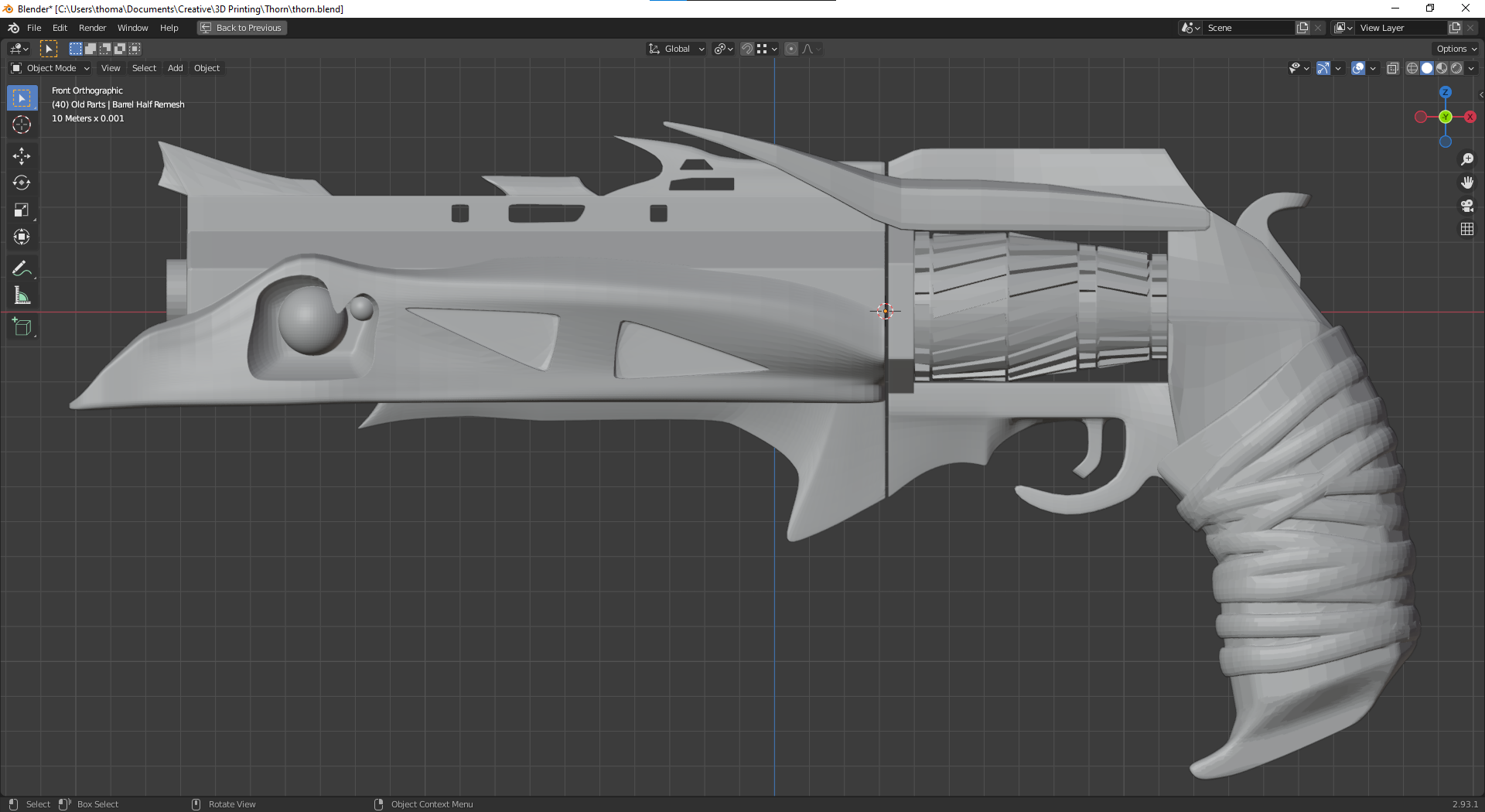Select the Measure tool

pyautogui.click(x=22, y=295)
